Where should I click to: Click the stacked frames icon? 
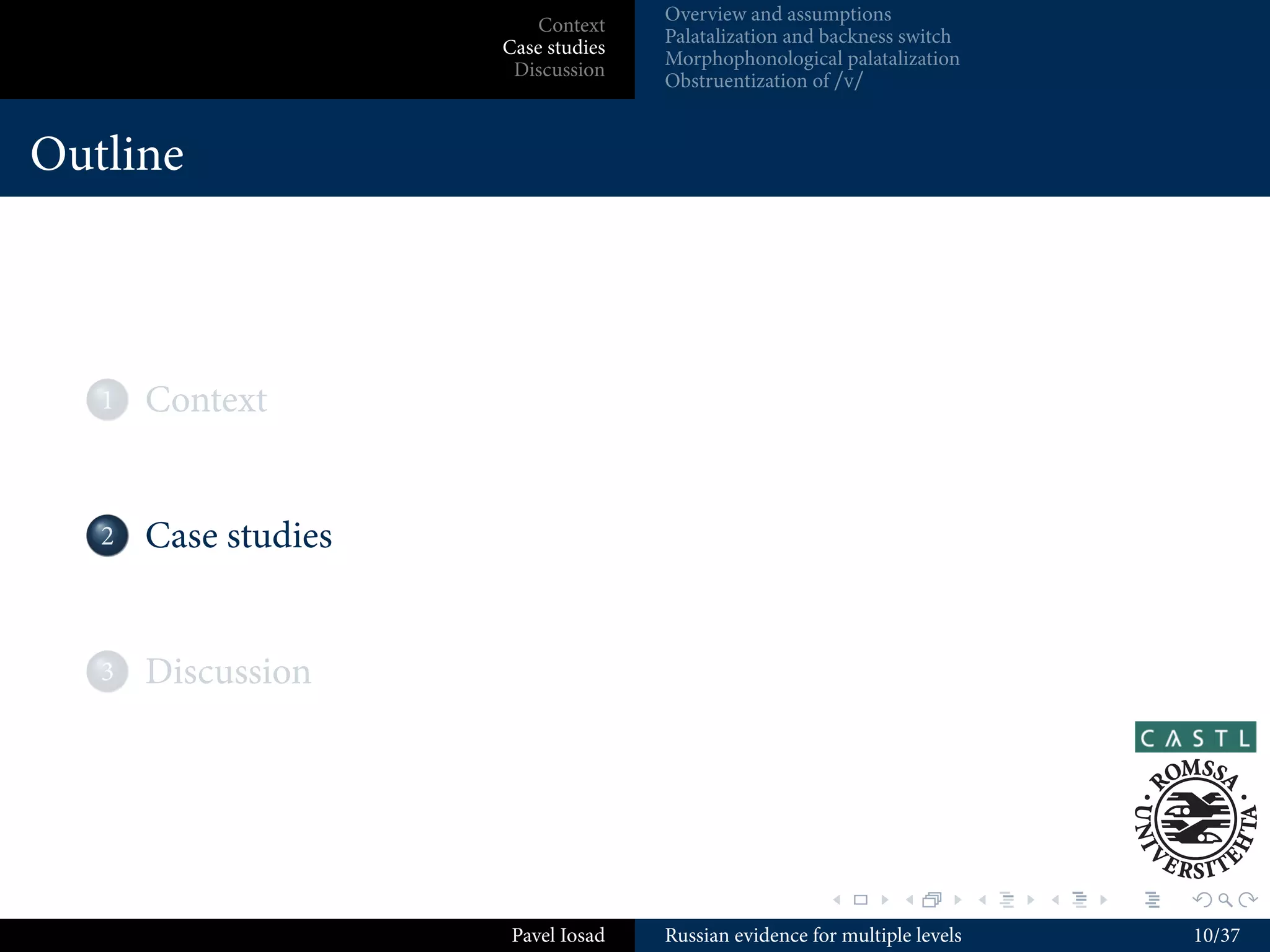pyautogui.click(x=932, y=900)
